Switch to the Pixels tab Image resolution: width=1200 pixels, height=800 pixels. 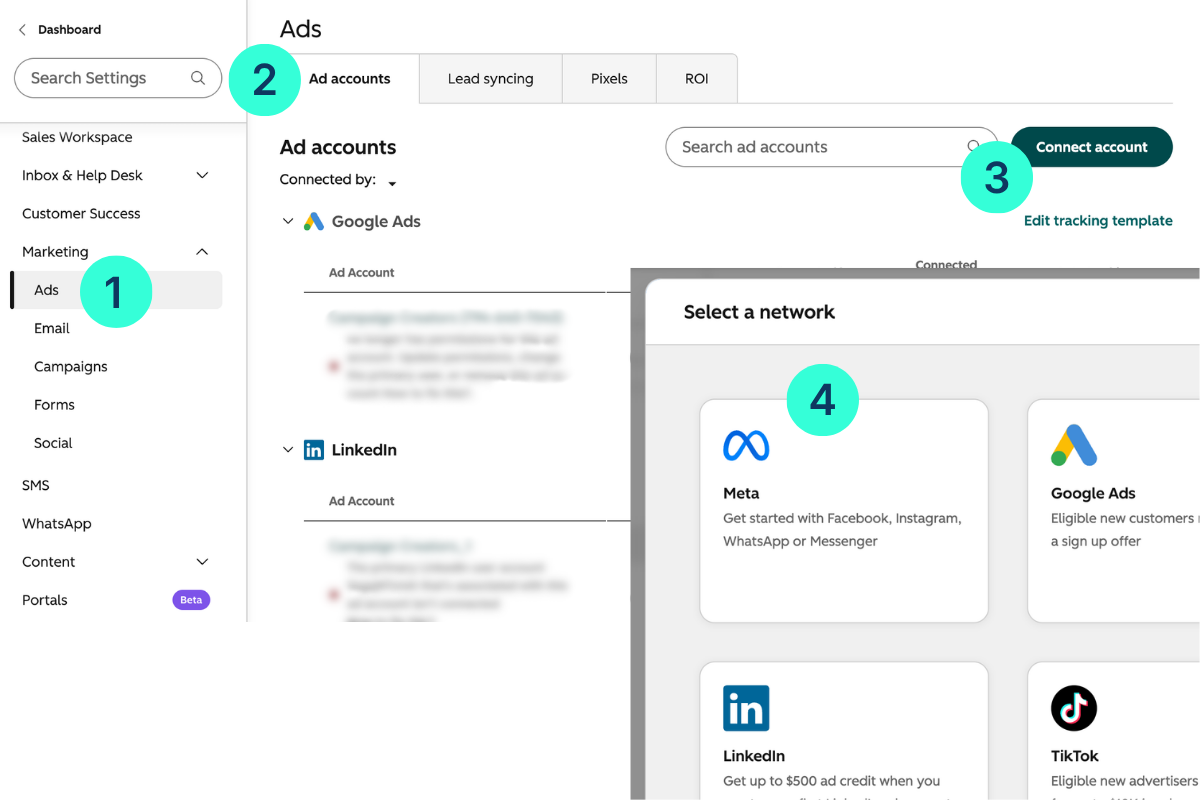pos(609,79)
